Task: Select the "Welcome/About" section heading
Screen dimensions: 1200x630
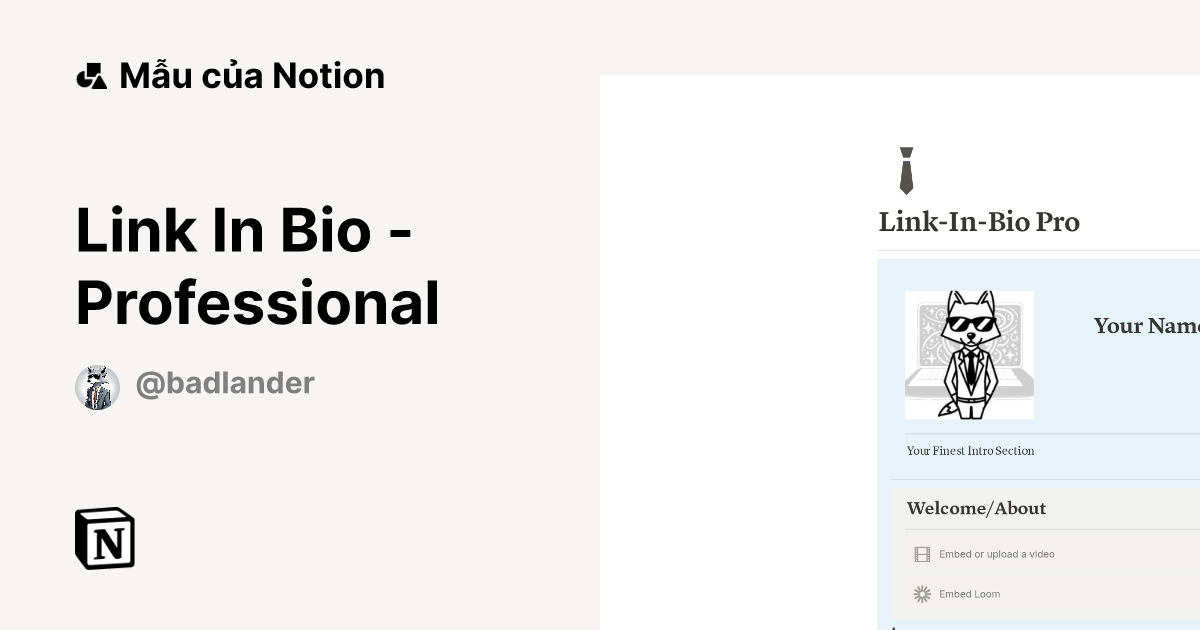Action: [x=976, y=508]
